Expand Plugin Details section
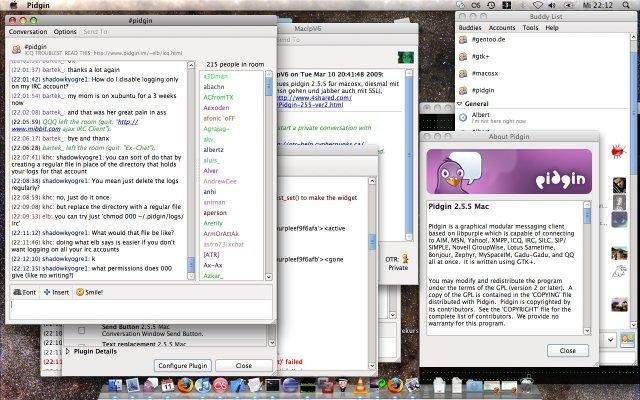The height and width of the screenshot is (400, 640). (68, 351)
